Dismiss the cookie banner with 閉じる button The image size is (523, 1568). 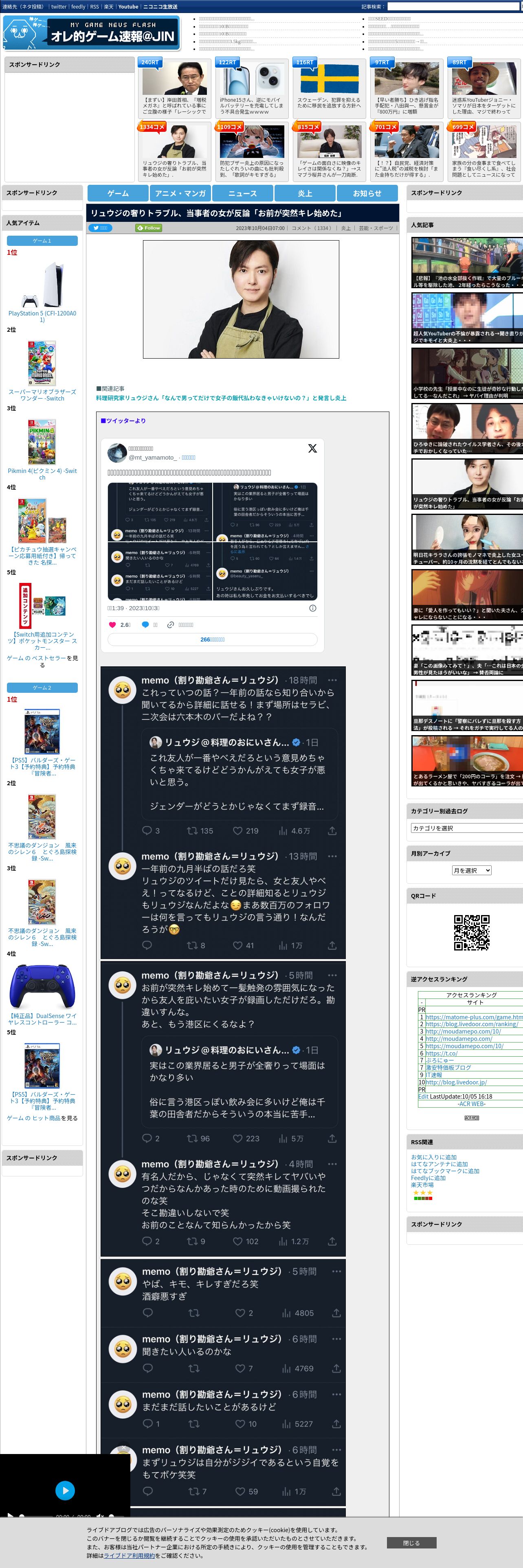click(x=411, y=1542)
